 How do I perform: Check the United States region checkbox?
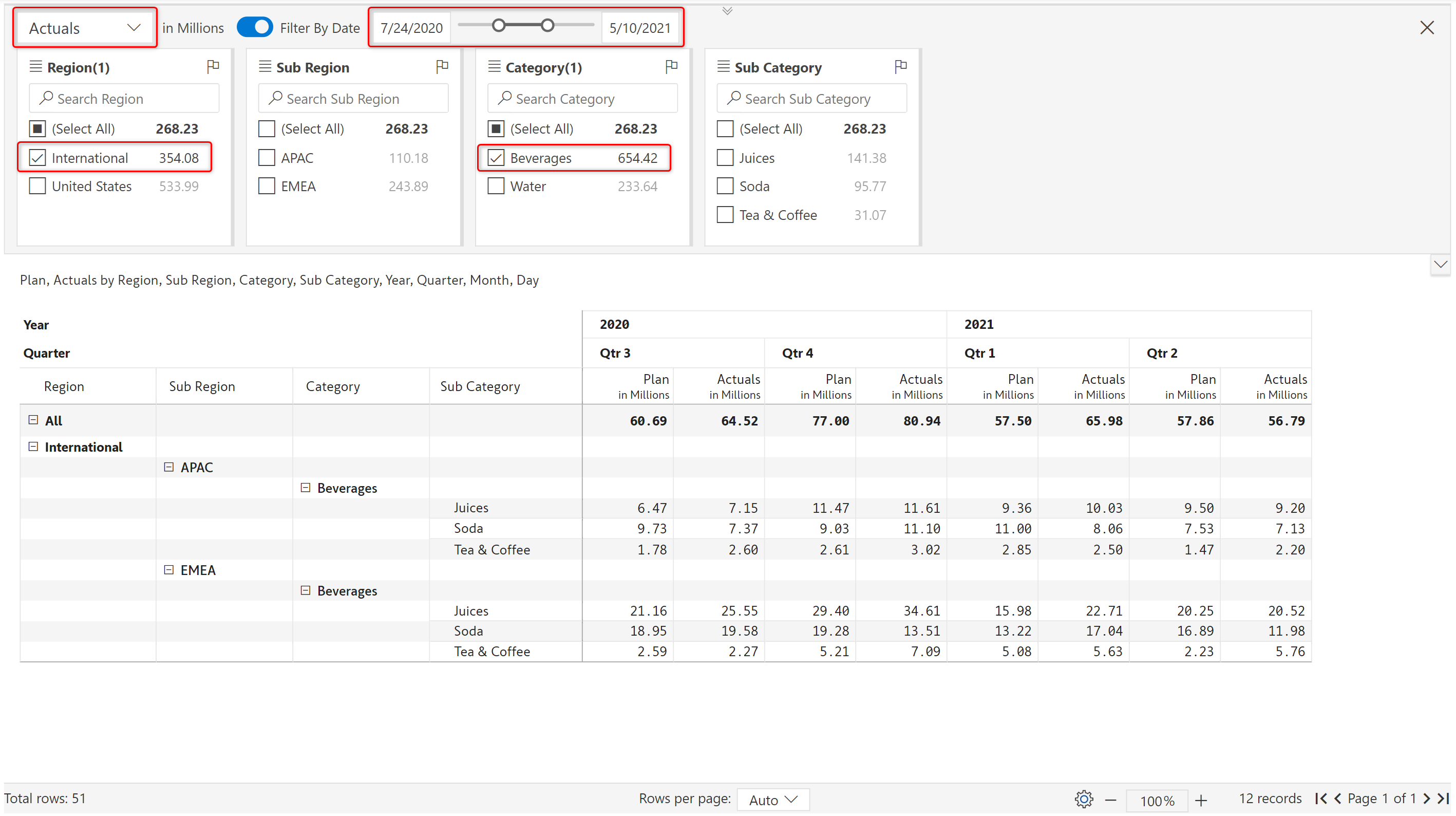(37, 186)
